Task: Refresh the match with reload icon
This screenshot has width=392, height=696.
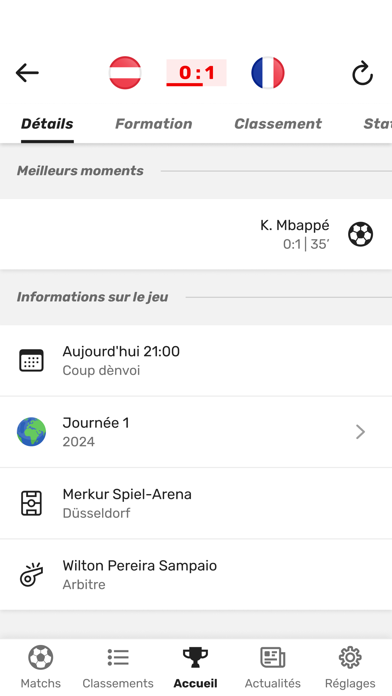Action: click(x=362, y=73)
